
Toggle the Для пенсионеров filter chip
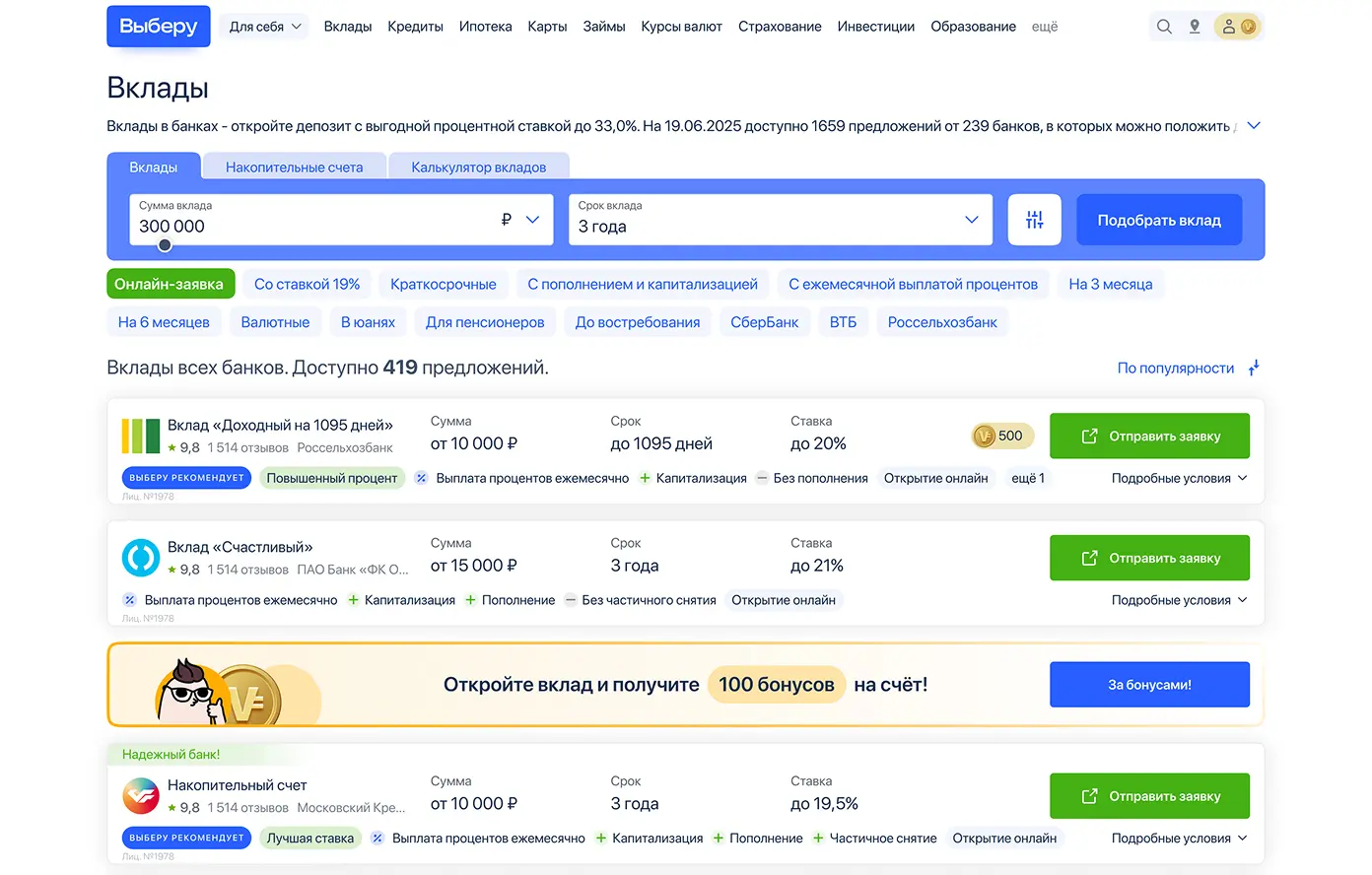coord(485,322)
